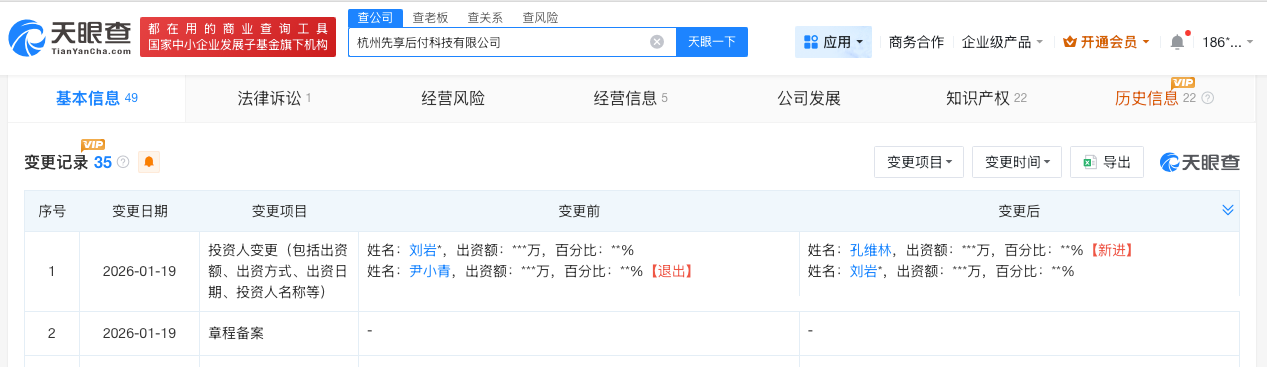Select the 查老板 search tab
The height and width of the screenshot is (367, 1267).
430,18
